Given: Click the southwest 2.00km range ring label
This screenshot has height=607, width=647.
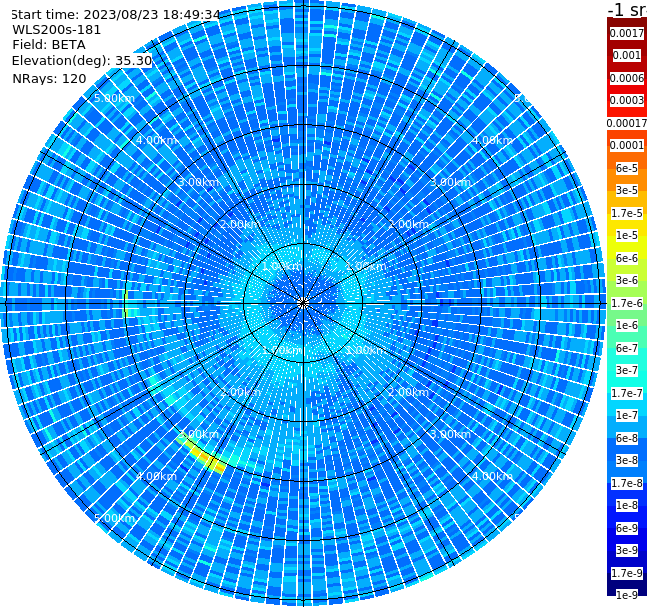Looking at the screenshot, I should click(241, 392).
